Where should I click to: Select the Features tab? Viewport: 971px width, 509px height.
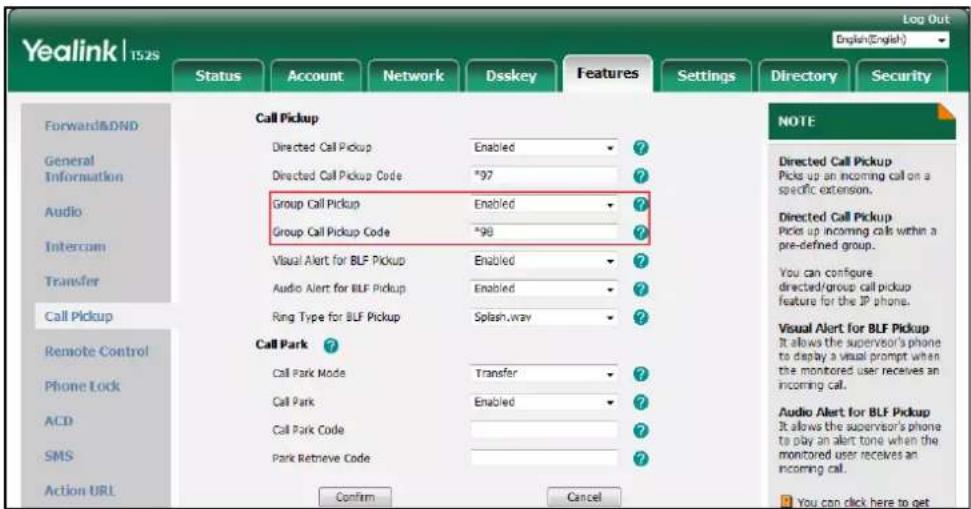coord(607,74)
